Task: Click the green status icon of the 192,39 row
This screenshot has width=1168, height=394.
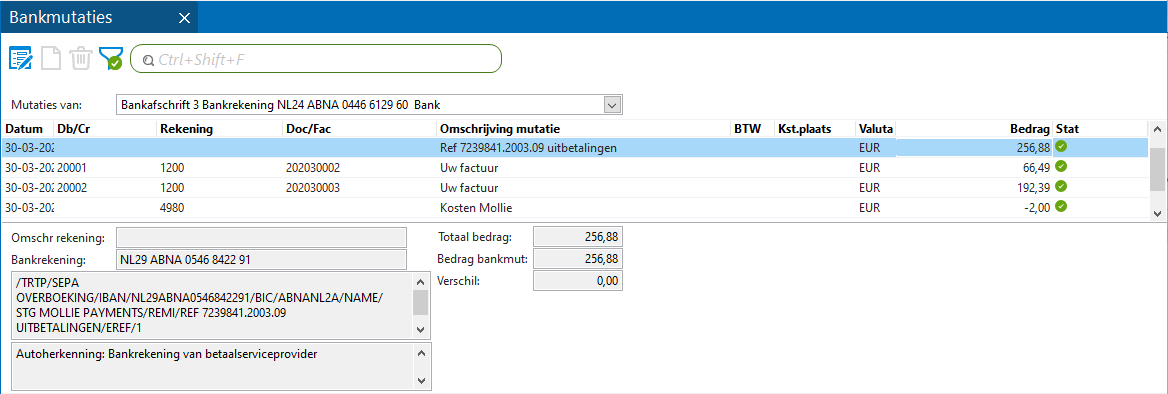Action: click(x=1061, y=185)
